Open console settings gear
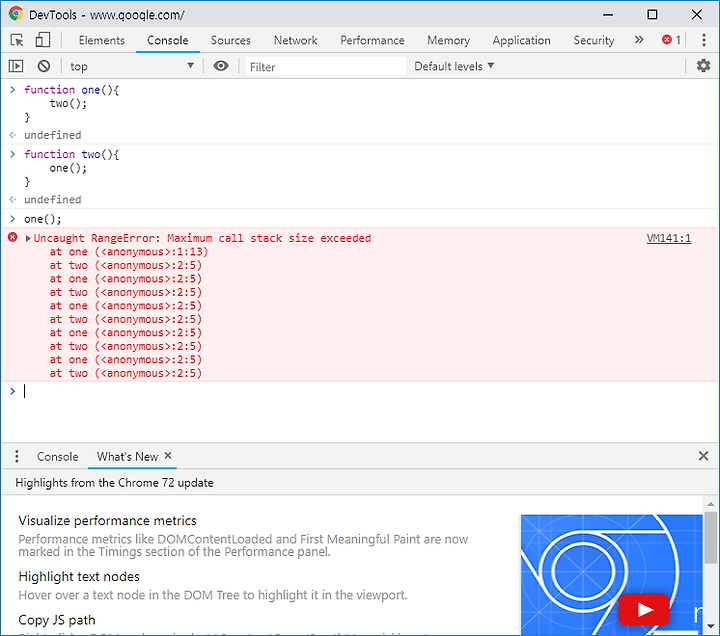The width and height of the screenshot is (720, 636). (x=703, y=66)
